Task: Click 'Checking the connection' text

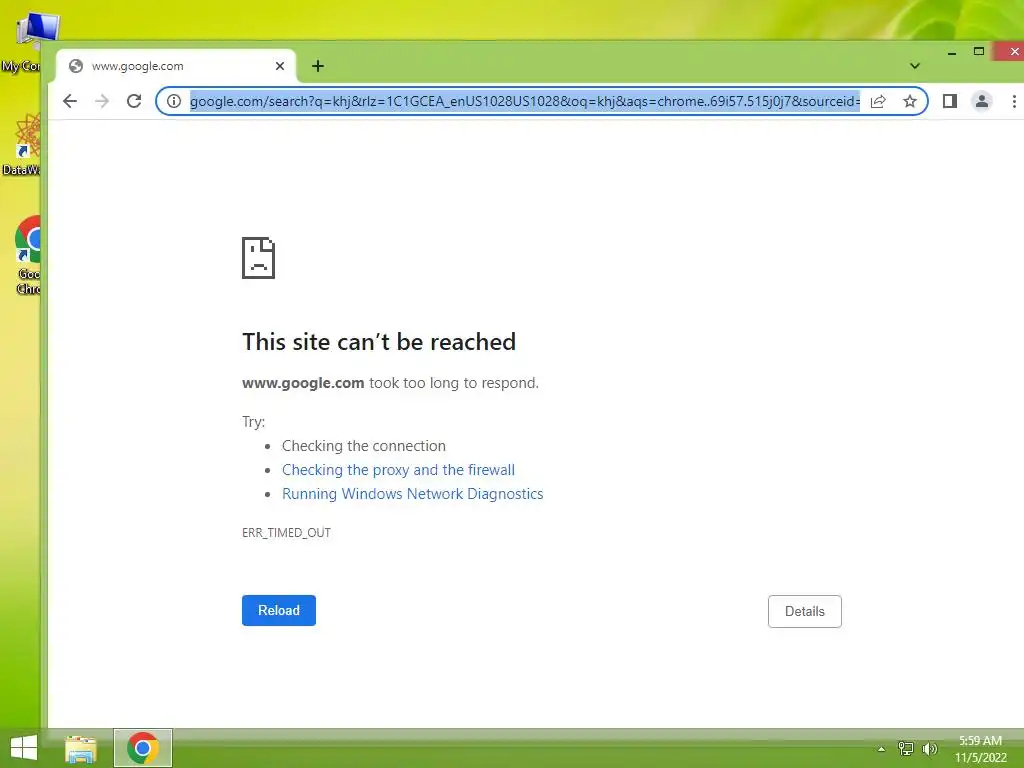Action: [x=364, y=445]
